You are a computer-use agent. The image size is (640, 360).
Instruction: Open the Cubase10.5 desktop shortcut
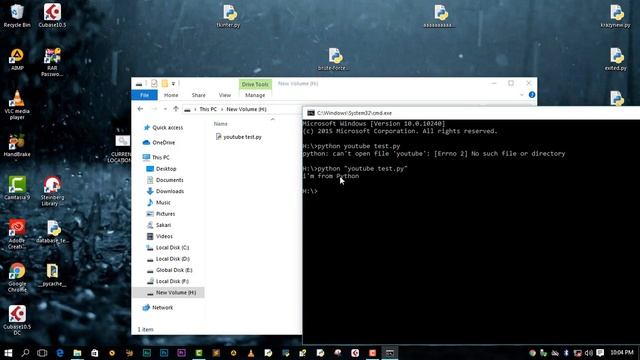click(x=52, y=16)
